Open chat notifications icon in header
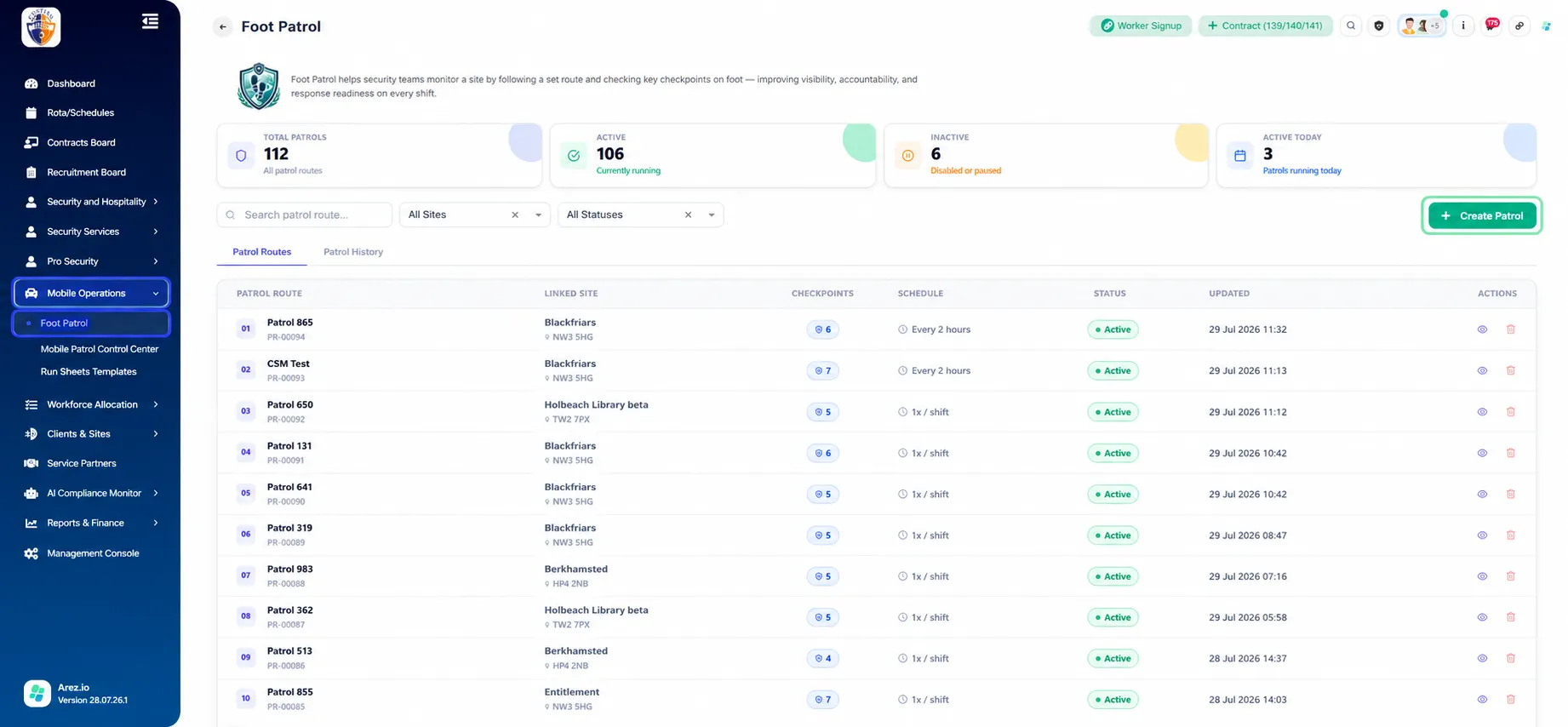1568x727 pixels. (1492, 25)
